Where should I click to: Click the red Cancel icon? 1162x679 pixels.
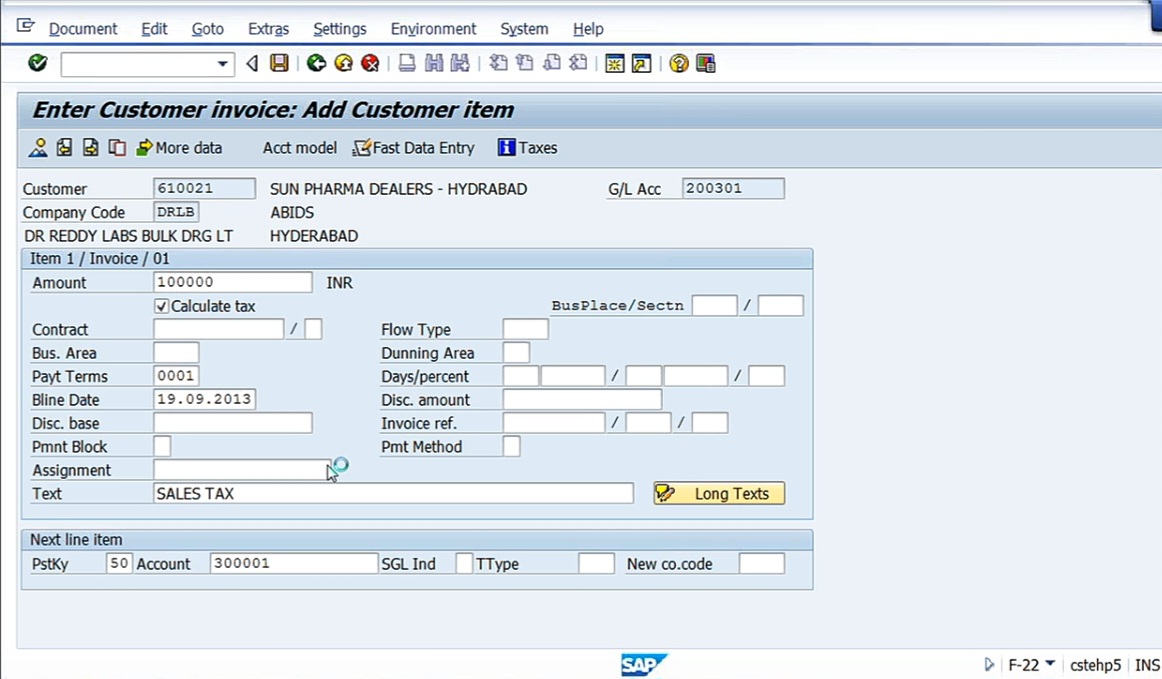(x=370, y=64)
